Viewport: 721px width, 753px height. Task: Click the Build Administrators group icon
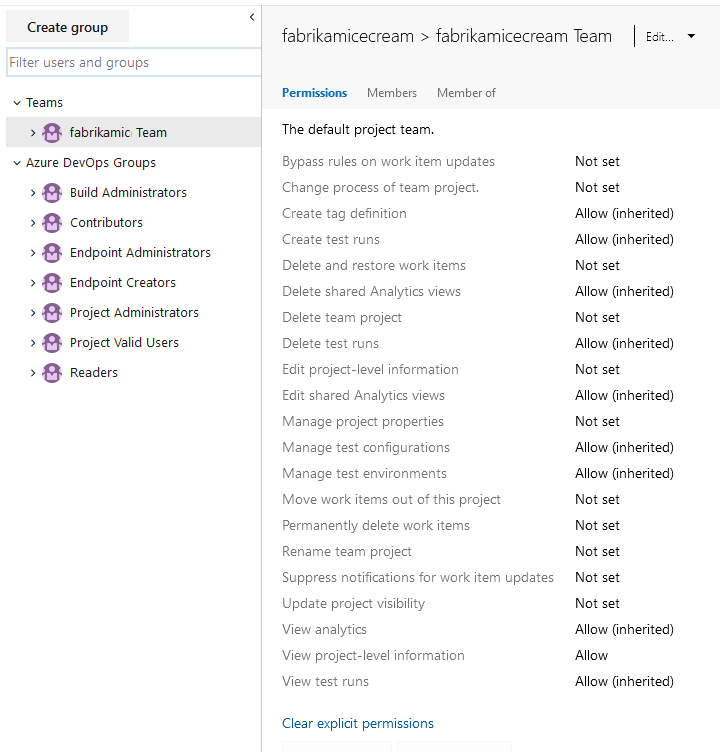click(52, 193)
